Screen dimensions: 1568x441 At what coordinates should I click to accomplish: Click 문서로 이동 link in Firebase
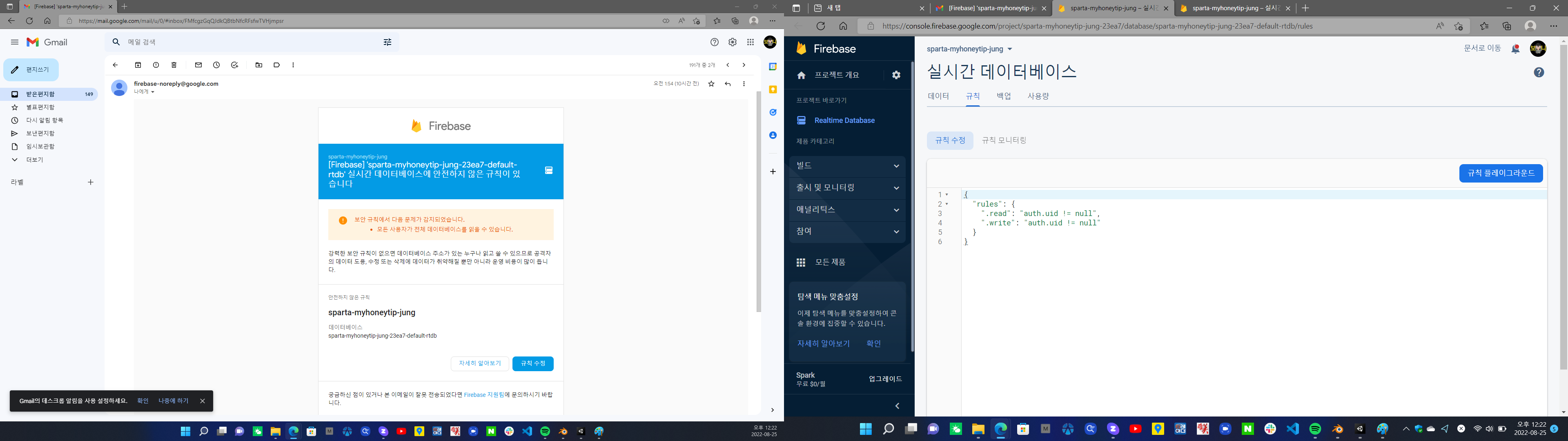pyautogui.click(x=1482, y=48)
